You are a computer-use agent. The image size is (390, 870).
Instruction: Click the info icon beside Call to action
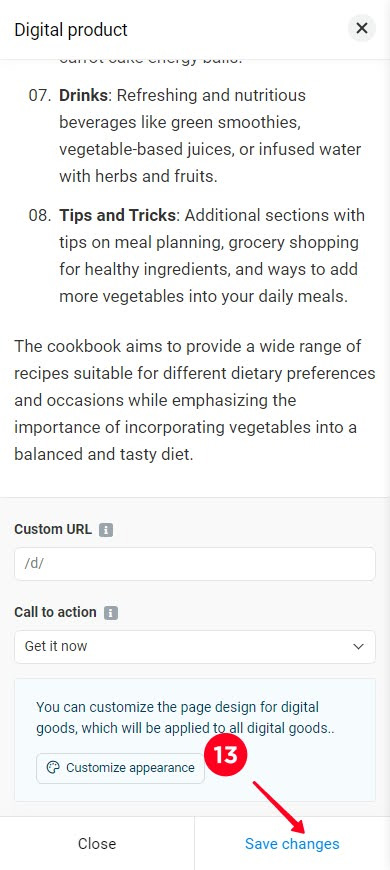point(111,613)
